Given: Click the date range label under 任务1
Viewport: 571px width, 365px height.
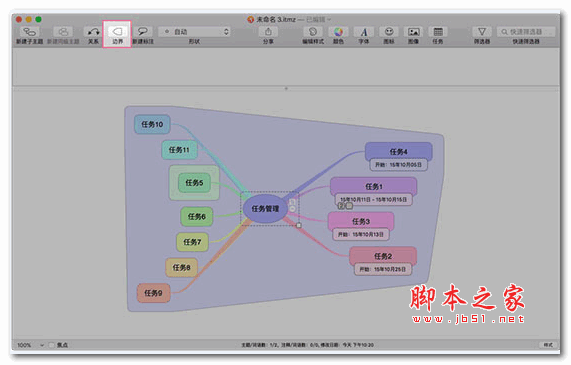Looking at the screenshot, I should [x=374, y=200].
